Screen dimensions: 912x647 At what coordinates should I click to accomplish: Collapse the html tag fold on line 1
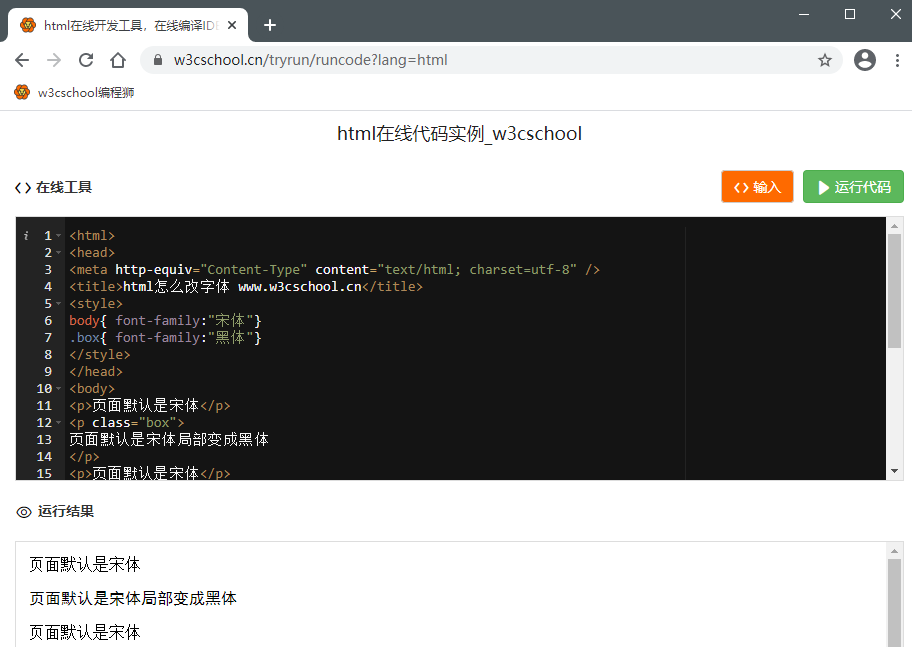point(59,236)
